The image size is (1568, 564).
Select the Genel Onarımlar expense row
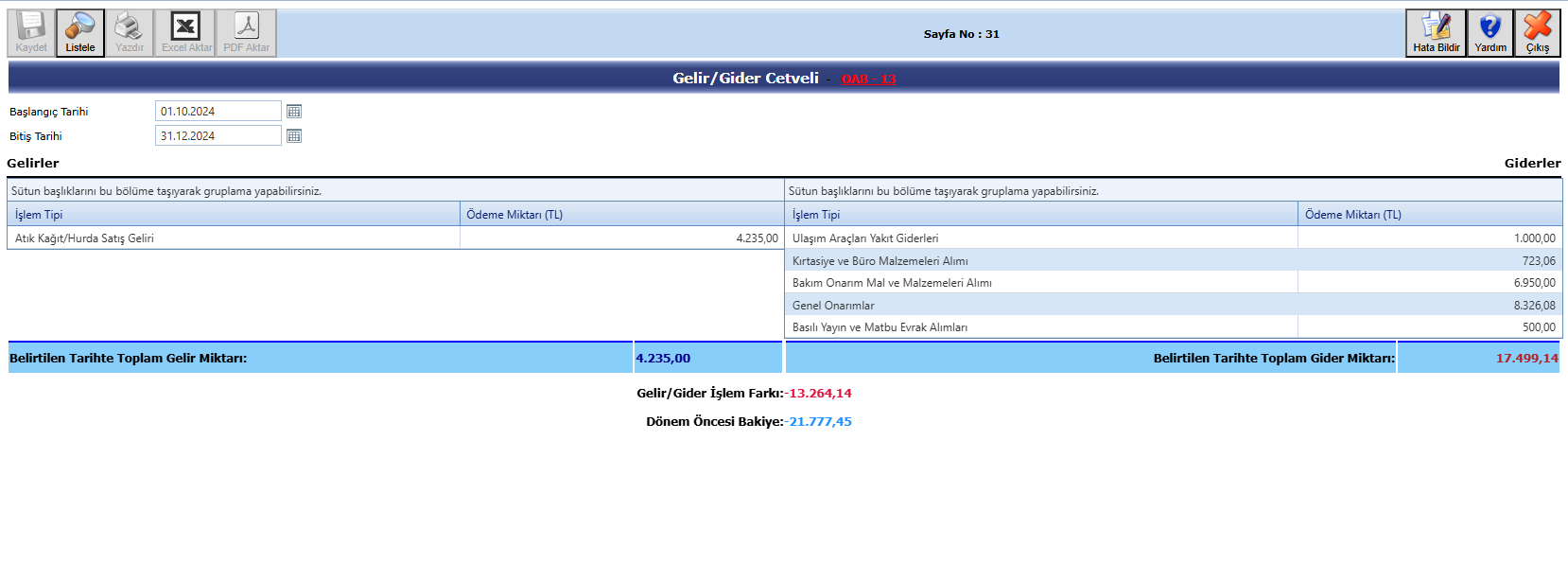833,306
